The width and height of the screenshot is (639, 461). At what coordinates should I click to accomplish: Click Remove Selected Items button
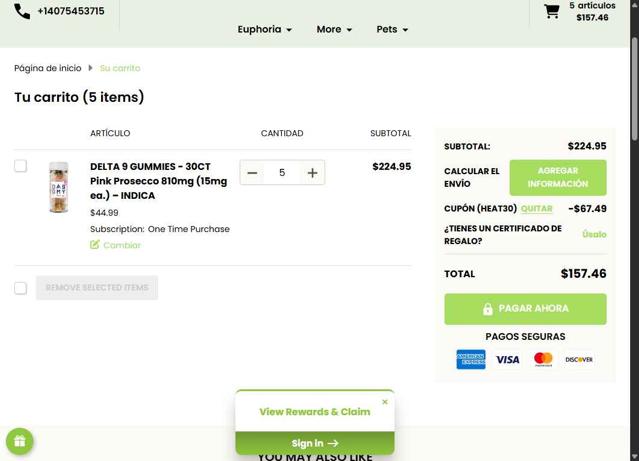97,288
